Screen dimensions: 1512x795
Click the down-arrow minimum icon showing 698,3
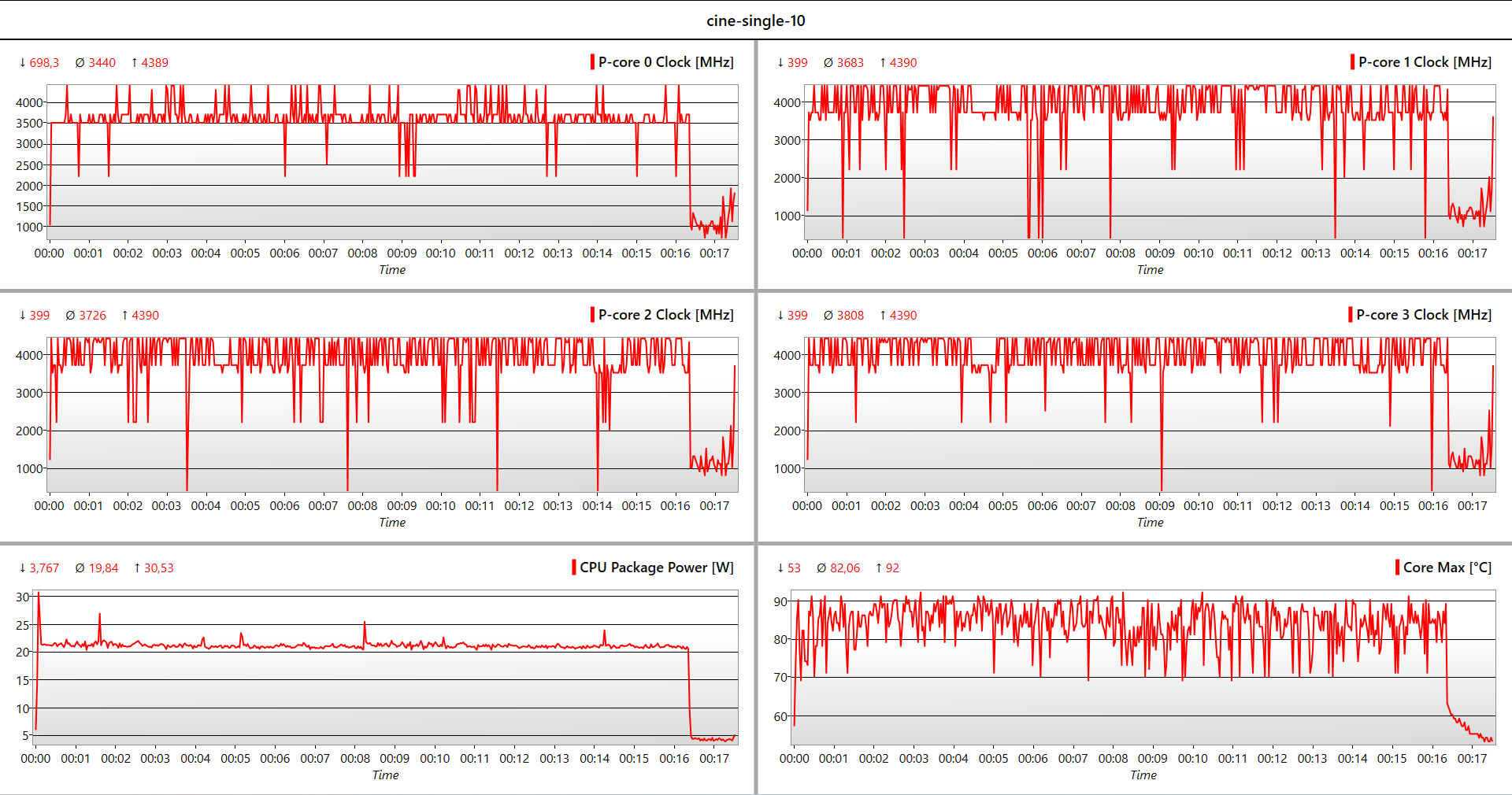[x=22, y=61]
